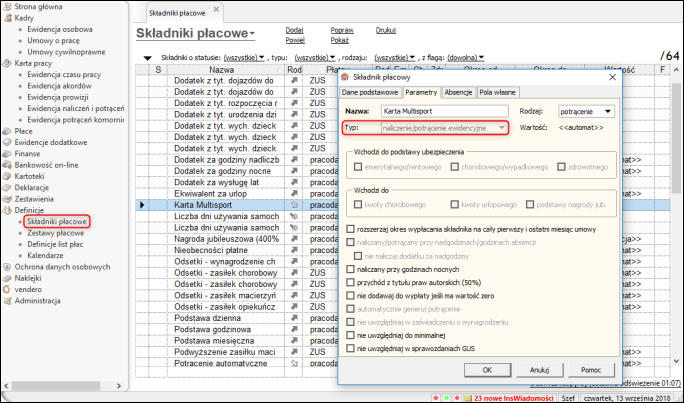This screenshot has width=684, height=403.
Task: Click the Kartoteki module icon
Action: pos(7,176)
